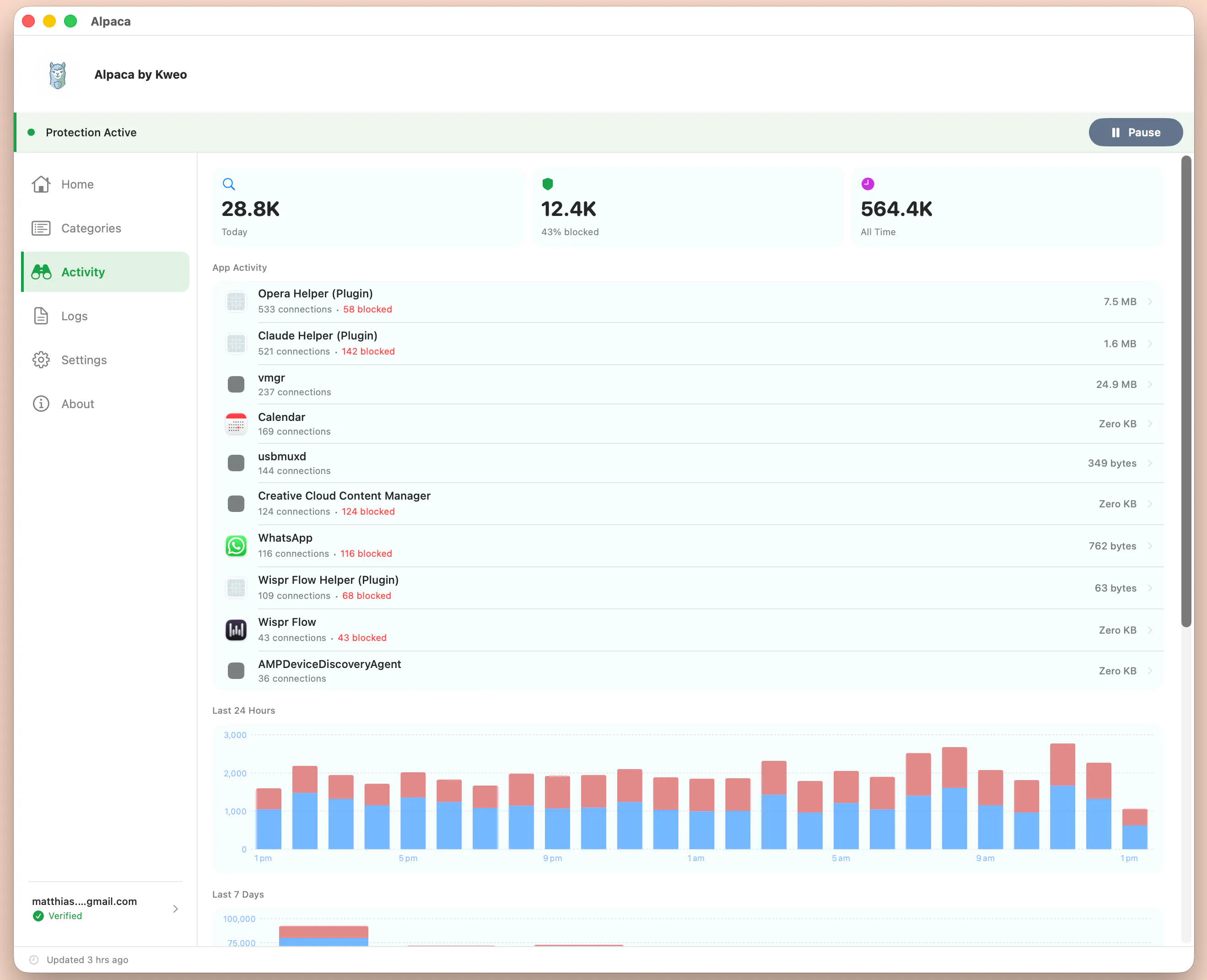This screenshot has height=980, width=1207.
Task: Click the 9 am bar in Last 24 Hours chart
Action: pyautogui.click(x=990, y=809)
